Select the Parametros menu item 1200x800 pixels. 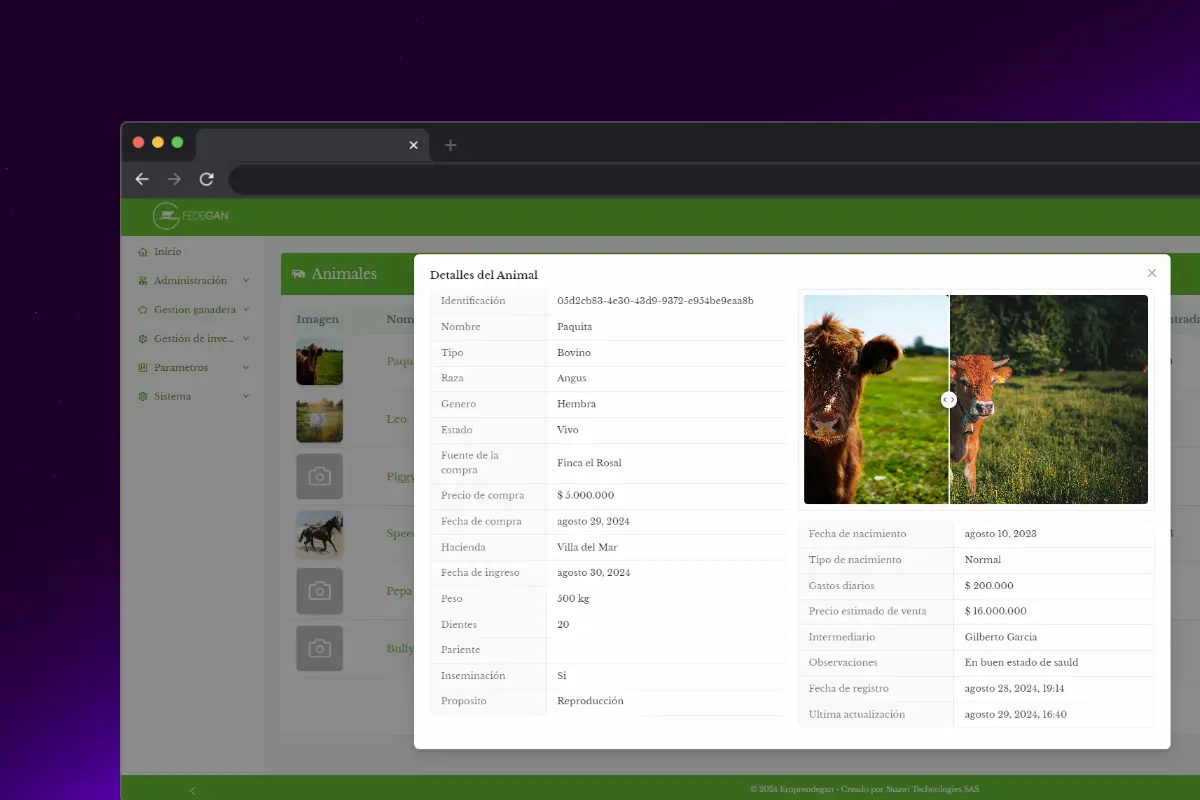[181, 368]
